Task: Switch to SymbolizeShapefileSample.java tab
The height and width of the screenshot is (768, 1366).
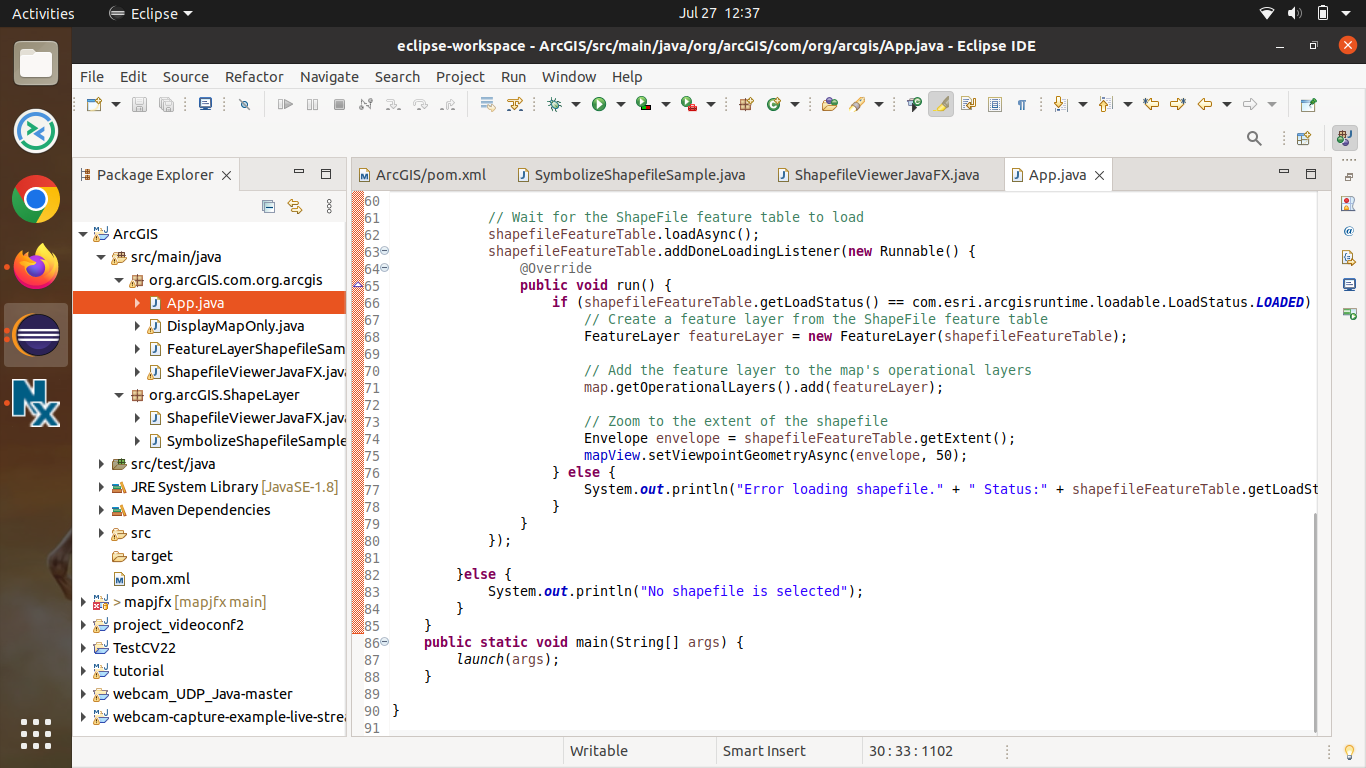Action: coord(631,175)
